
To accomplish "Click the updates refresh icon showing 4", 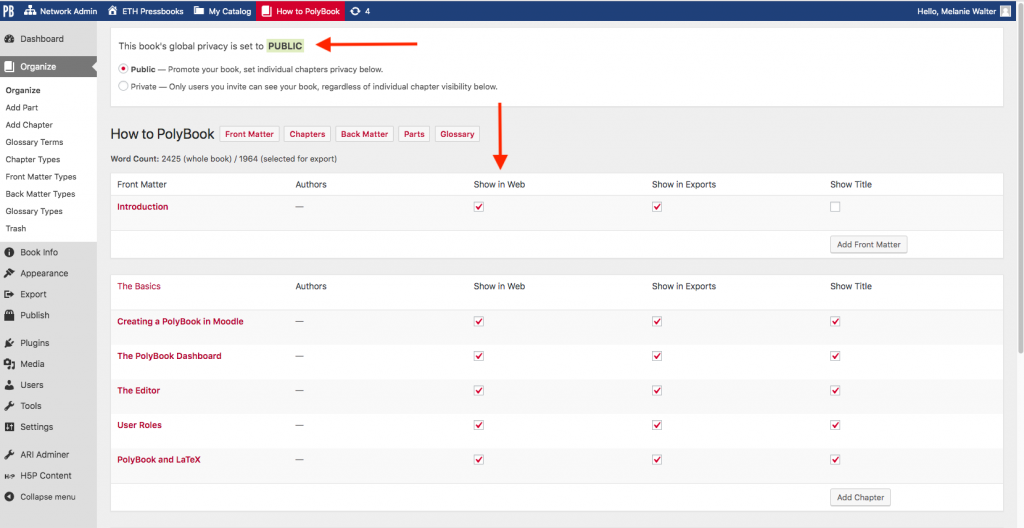I will (x=355, y=11).
